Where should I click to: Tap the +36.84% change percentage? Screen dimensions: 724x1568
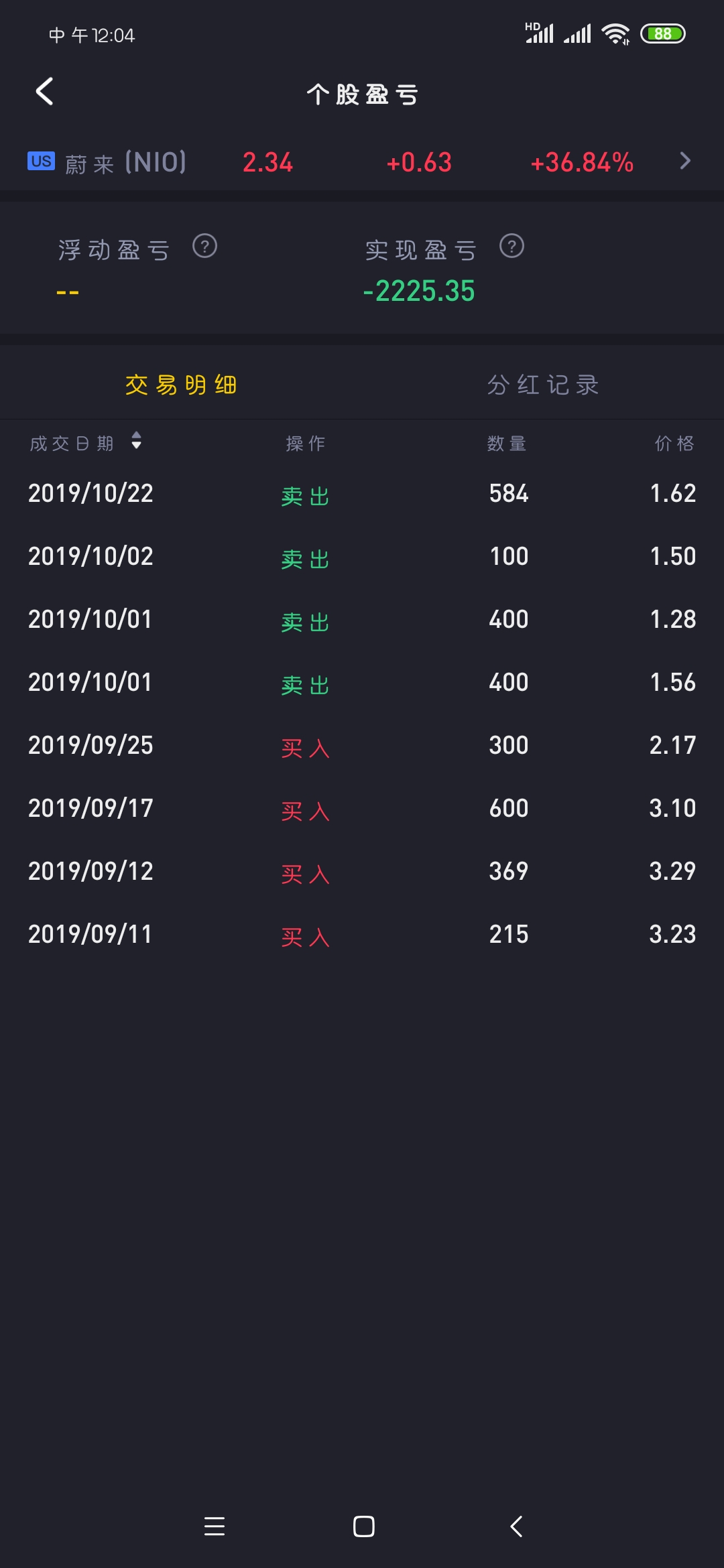coord(582,162)
